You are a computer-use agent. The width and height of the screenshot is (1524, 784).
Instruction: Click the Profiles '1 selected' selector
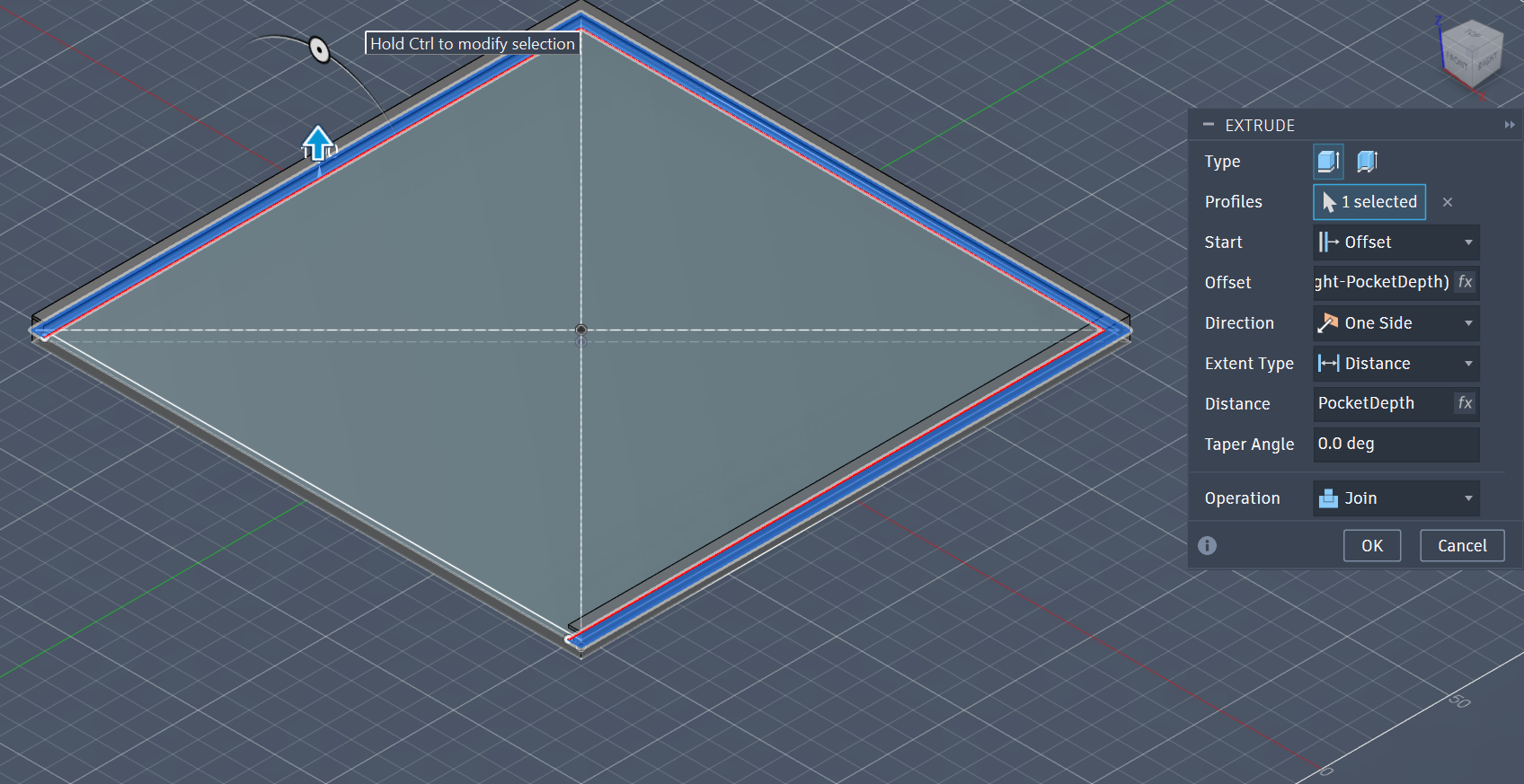tap(1369, 202)
